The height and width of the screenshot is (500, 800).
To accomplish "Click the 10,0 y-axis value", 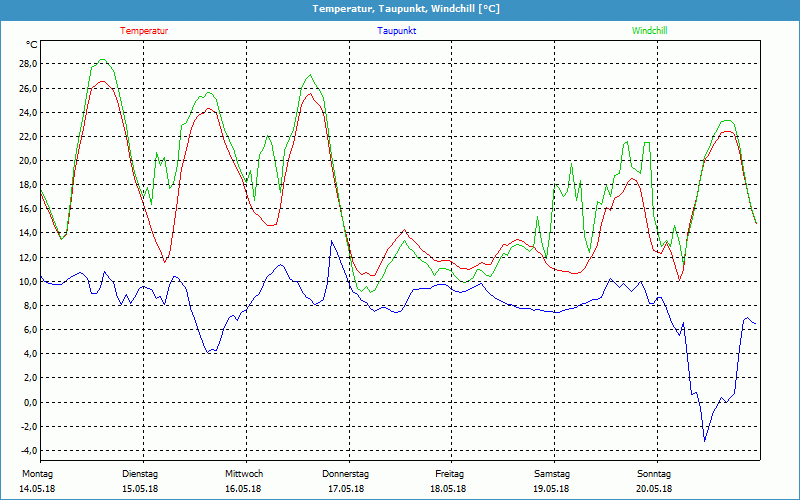I will click(29, 281).
